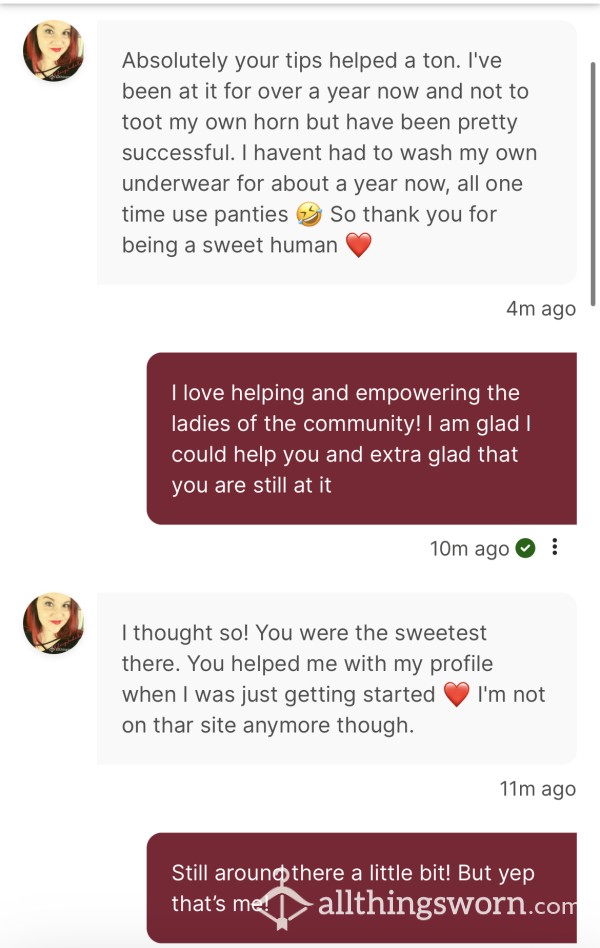
Task: Click the '4m ago' timestamp
Action: tap(541, 308)
